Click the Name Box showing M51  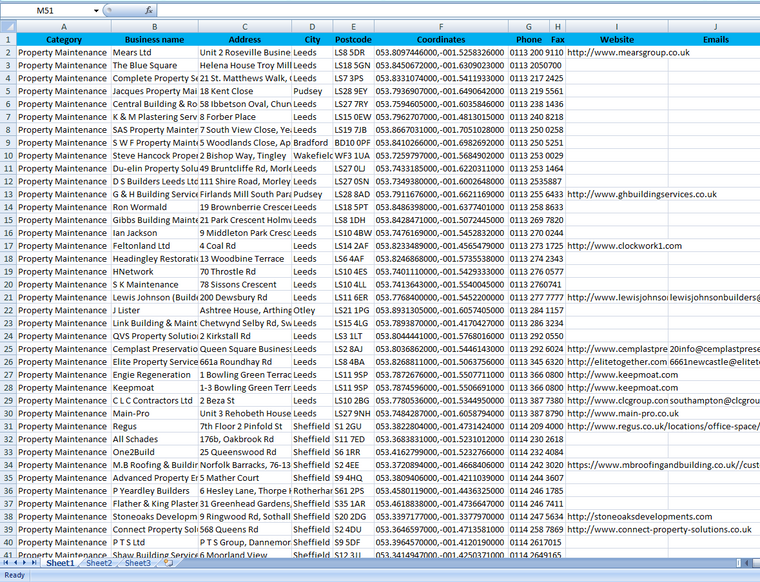coord(45,10)
